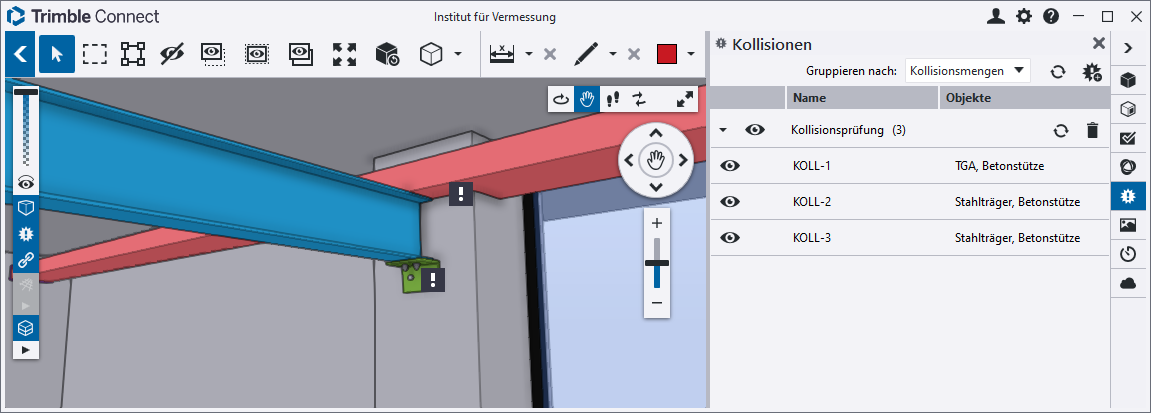Screen dimensions: 1151x413
Task: Collapse the Kollisionsprüfung group
Action: coord(722,130)
